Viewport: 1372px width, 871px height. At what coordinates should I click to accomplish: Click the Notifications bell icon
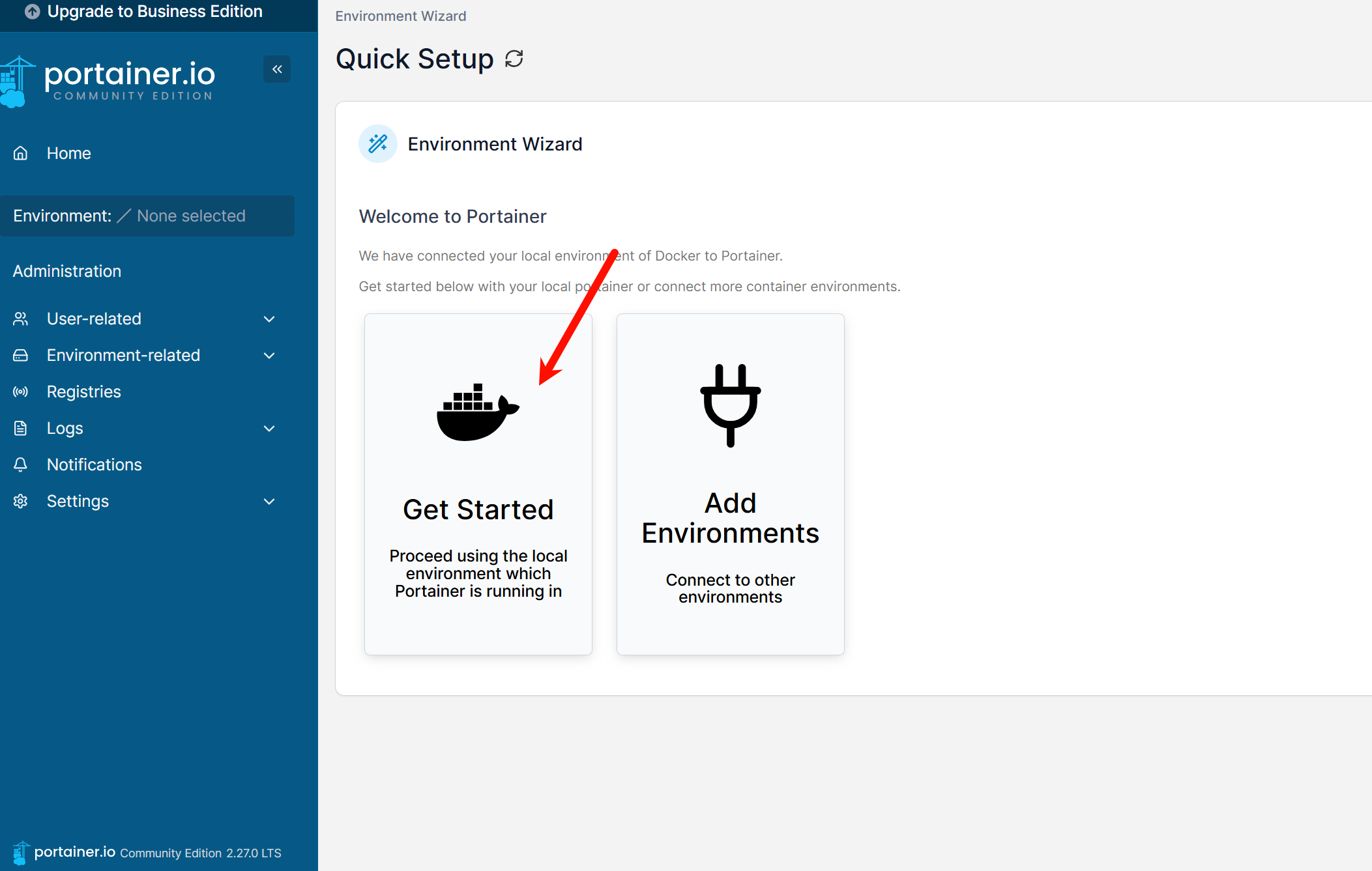pos(21,464)
